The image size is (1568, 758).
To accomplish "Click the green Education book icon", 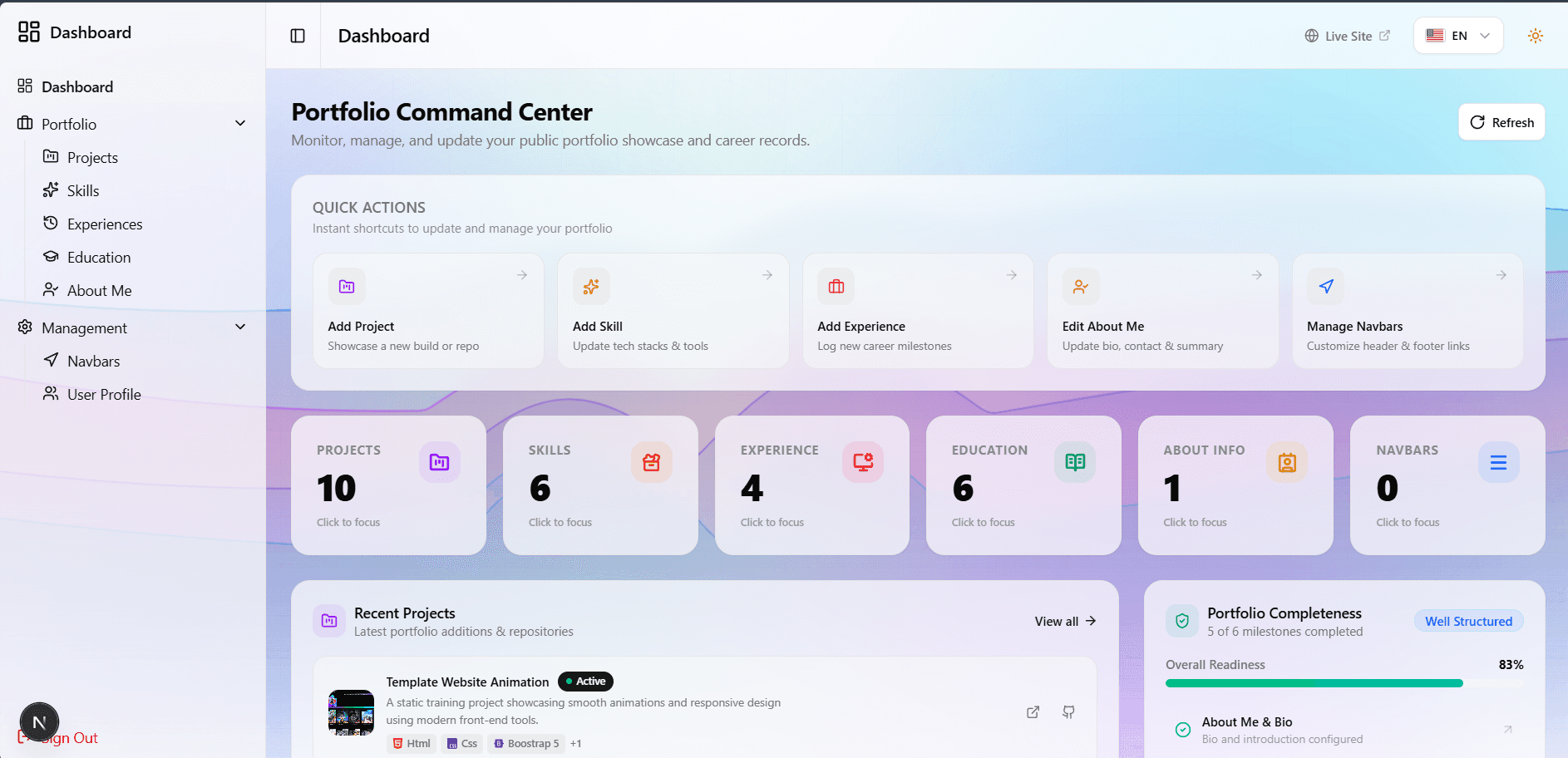I will tap(1075, 462).
